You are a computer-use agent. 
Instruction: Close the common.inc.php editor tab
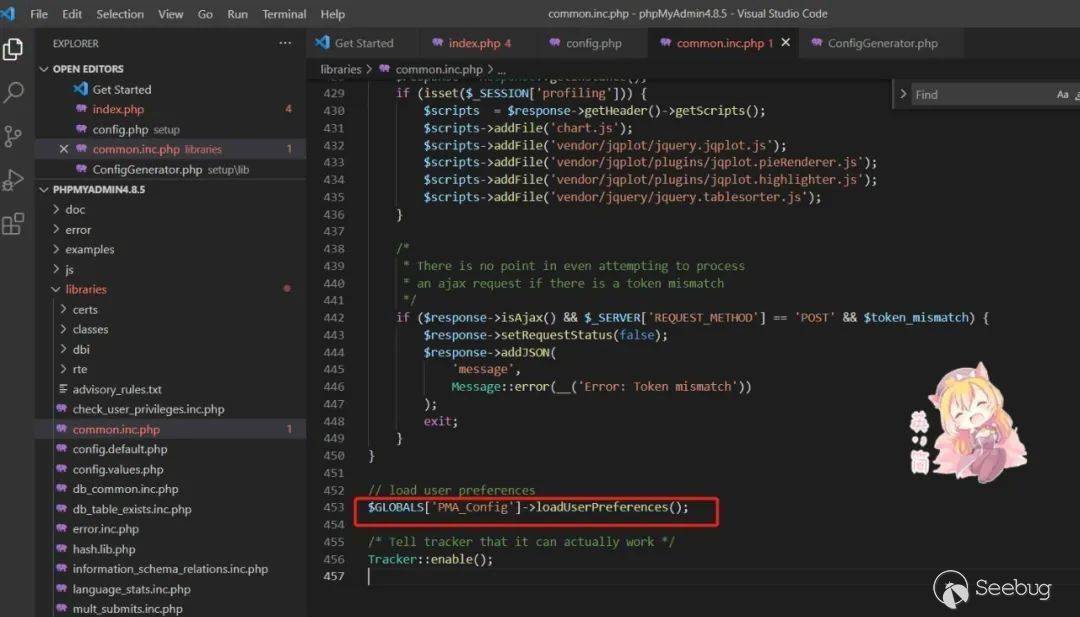point(786,43)
